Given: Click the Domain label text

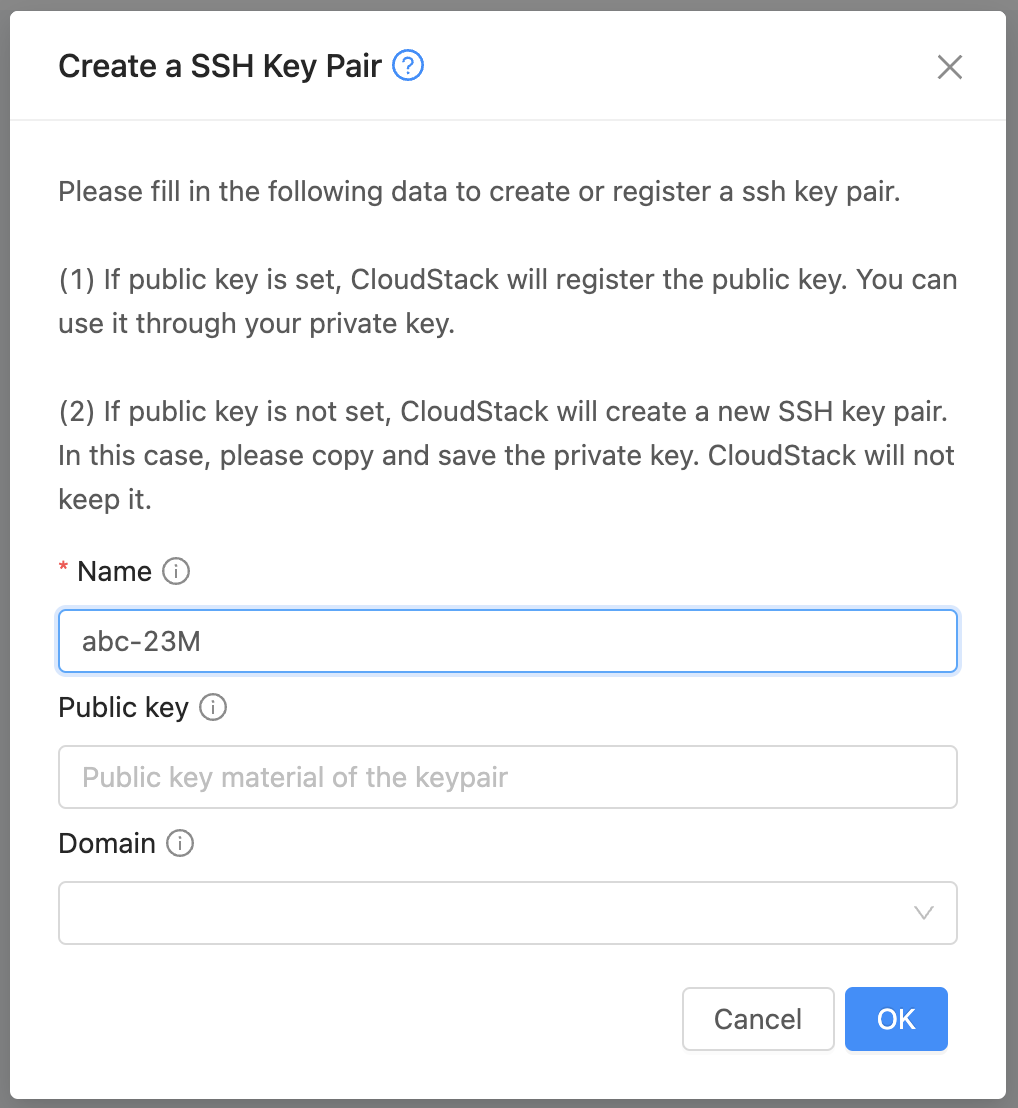Looking at the screenshot, I should 107,844.
